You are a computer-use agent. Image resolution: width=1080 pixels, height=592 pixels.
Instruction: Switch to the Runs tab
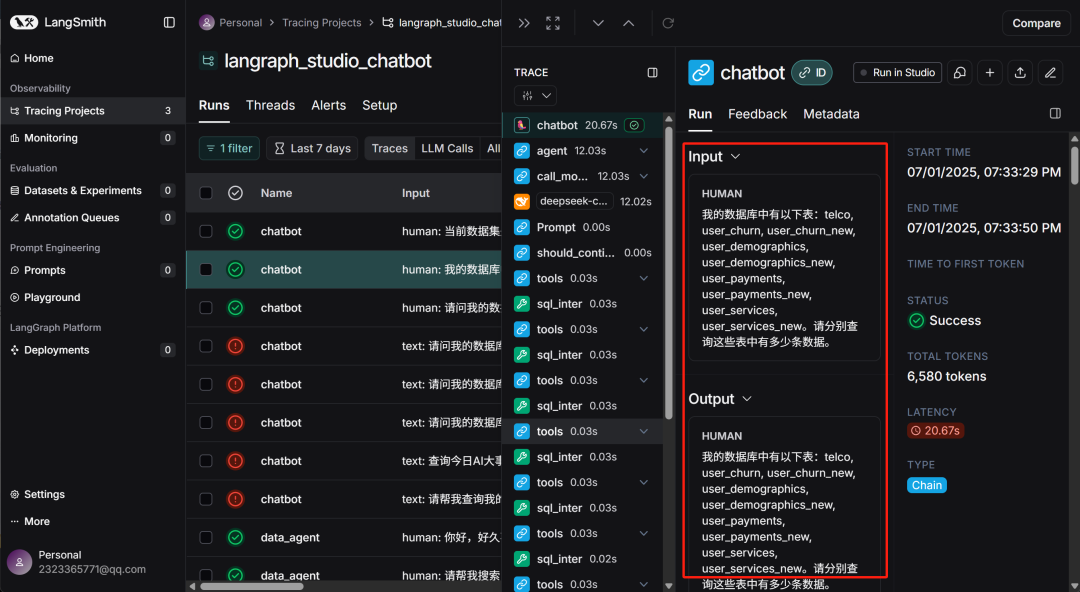point(214,105)
